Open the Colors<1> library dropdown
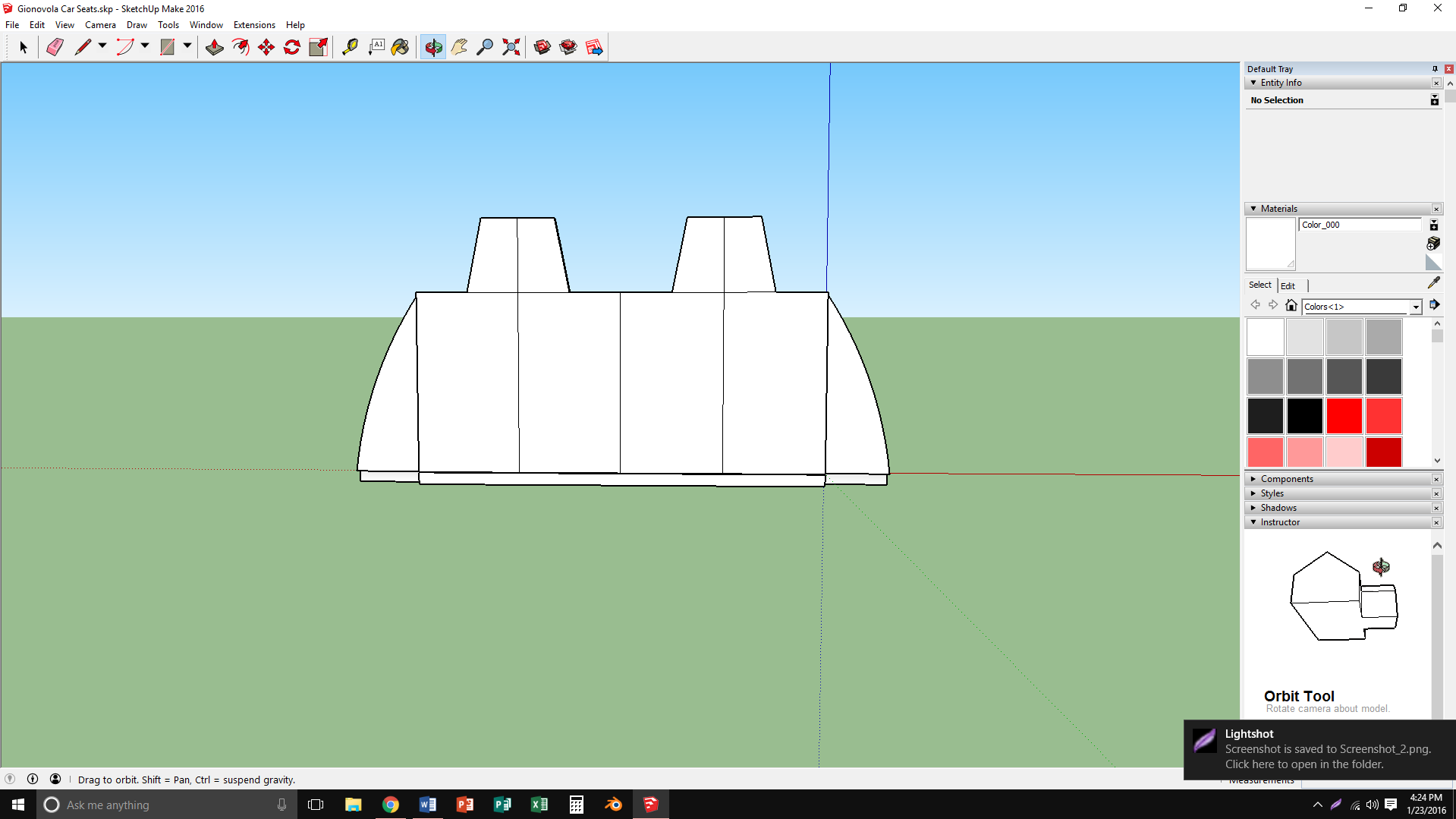This screenshot has width=1456, height=819. (x=1416, y=307)
